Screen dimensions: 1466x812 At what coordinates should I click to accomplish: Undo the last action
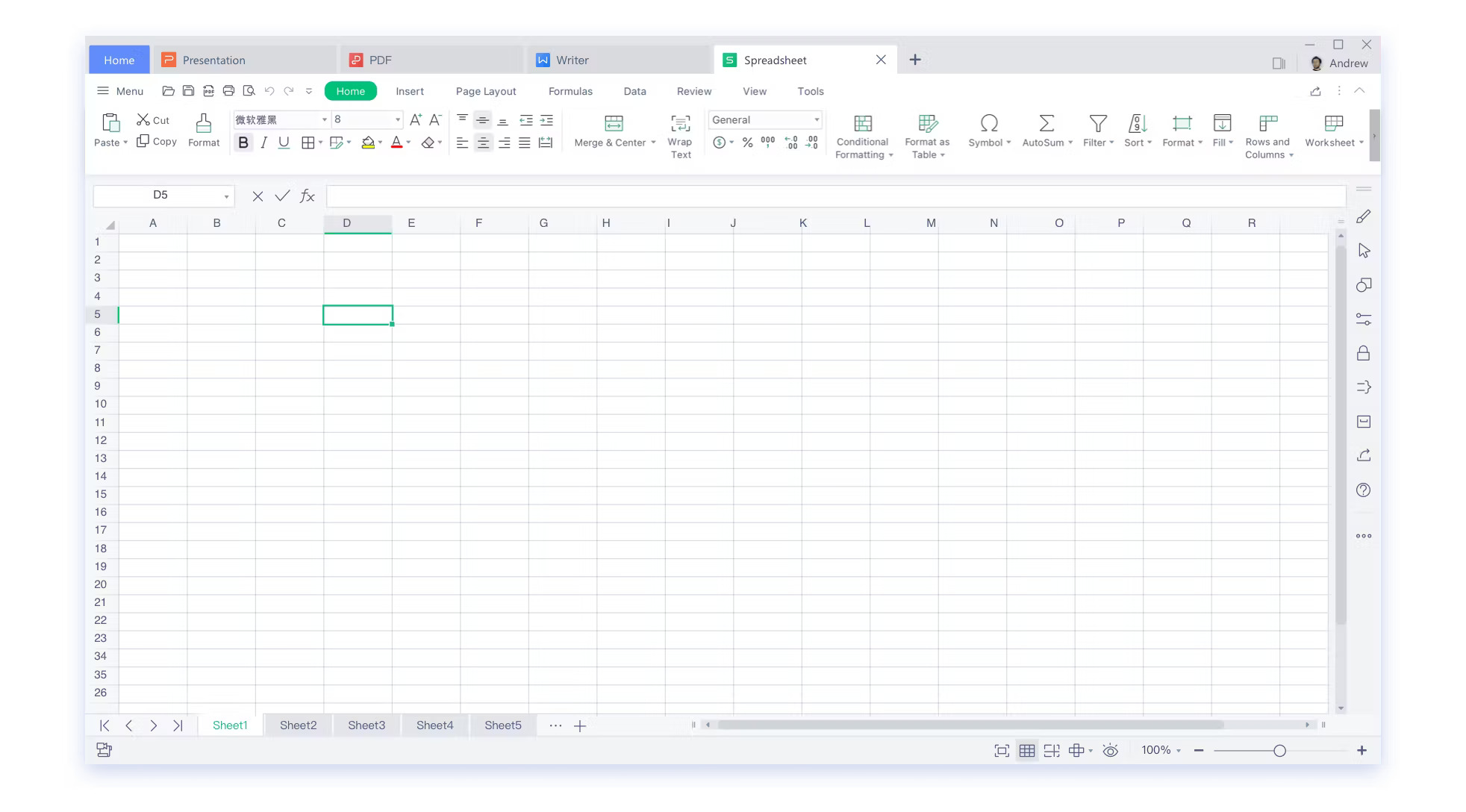(269, 91)
